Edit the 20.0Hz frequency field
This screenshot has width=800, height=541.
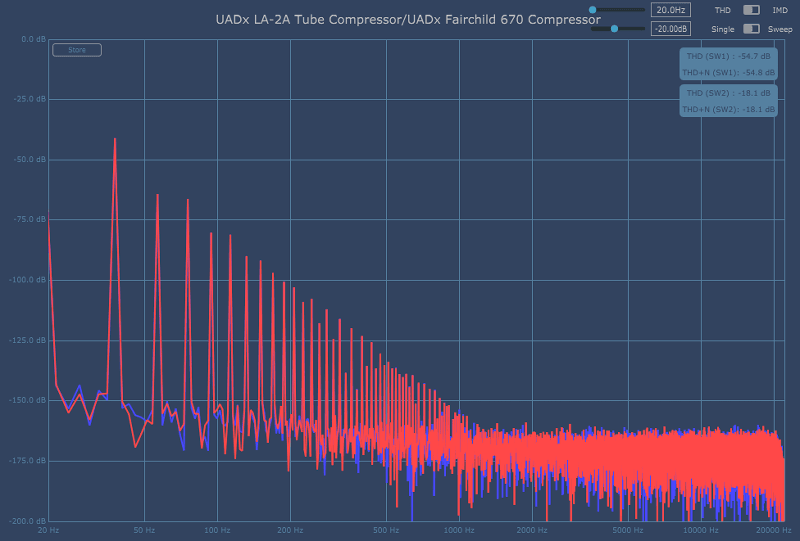[x=670, y=10]
